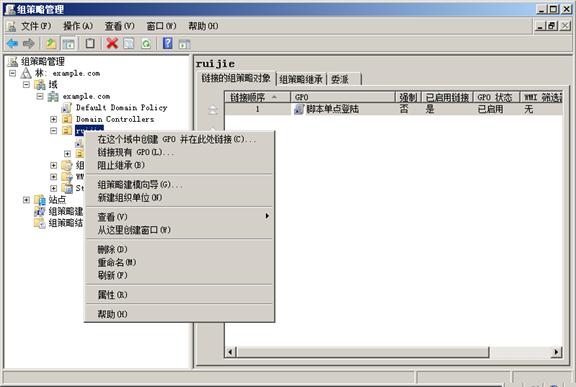Collapse the 域 (Domains) tree node
This screenshot has height=387, width=576.
26,85
